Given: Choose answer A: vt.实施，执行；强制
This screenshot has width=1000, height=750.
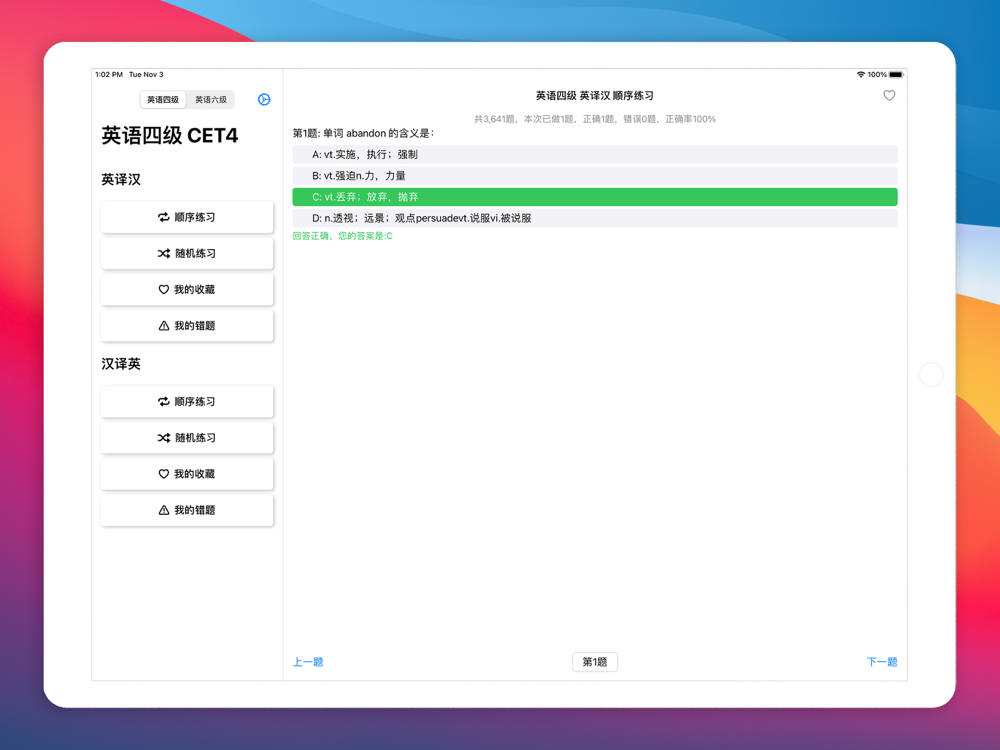Looking at the screenshot, I should coord(595,154).
